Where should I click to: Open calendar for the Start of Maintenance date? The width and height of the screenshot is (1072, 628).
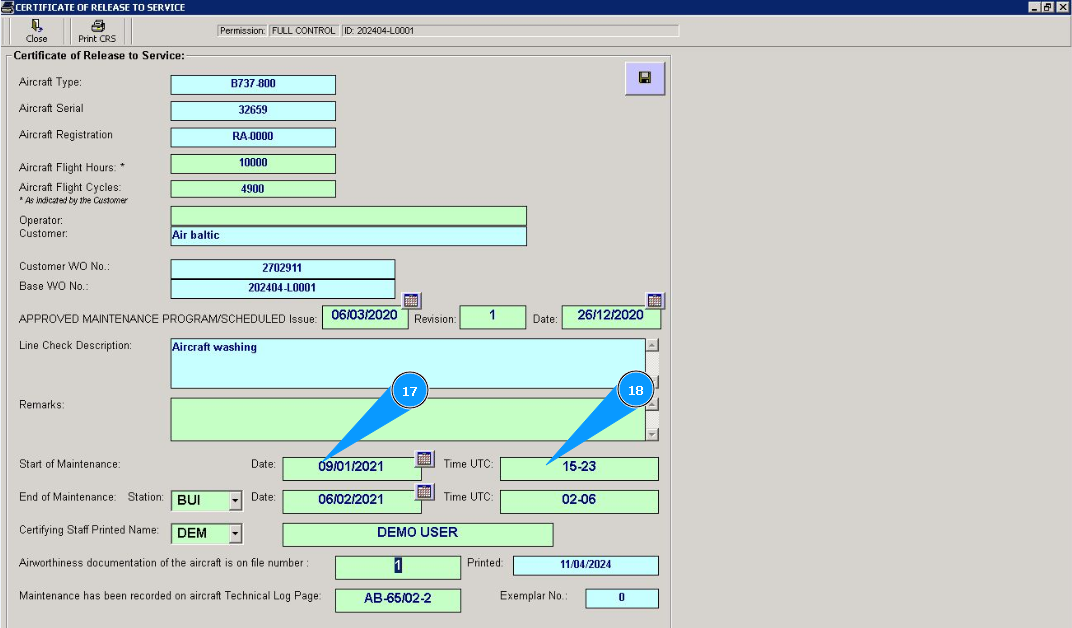point(424,459)
